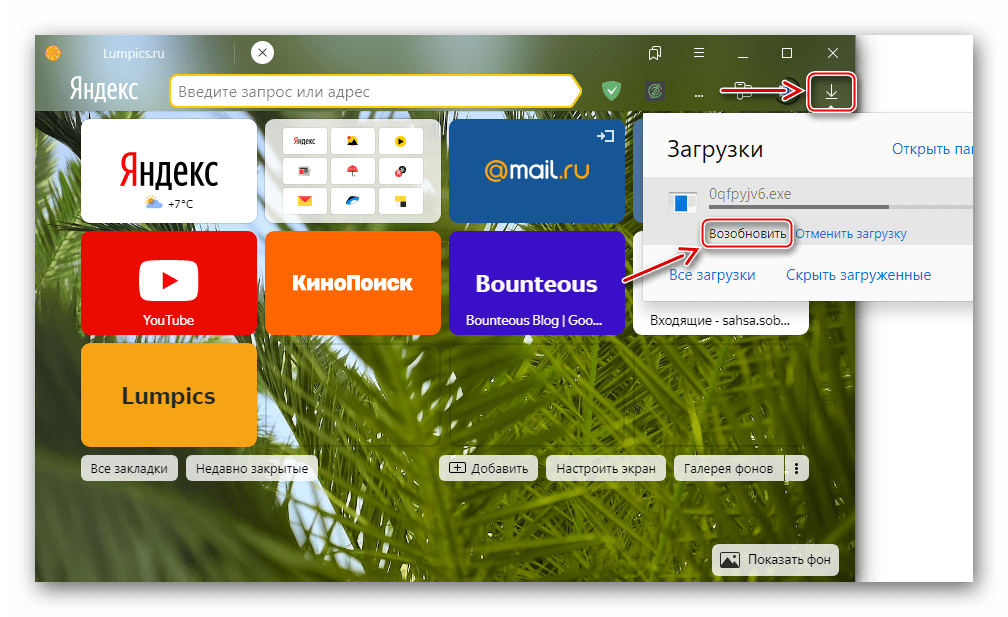The image size is (1008, 617).
Task: Click the Открыть папку link in downloads
Action: [932, 149]
